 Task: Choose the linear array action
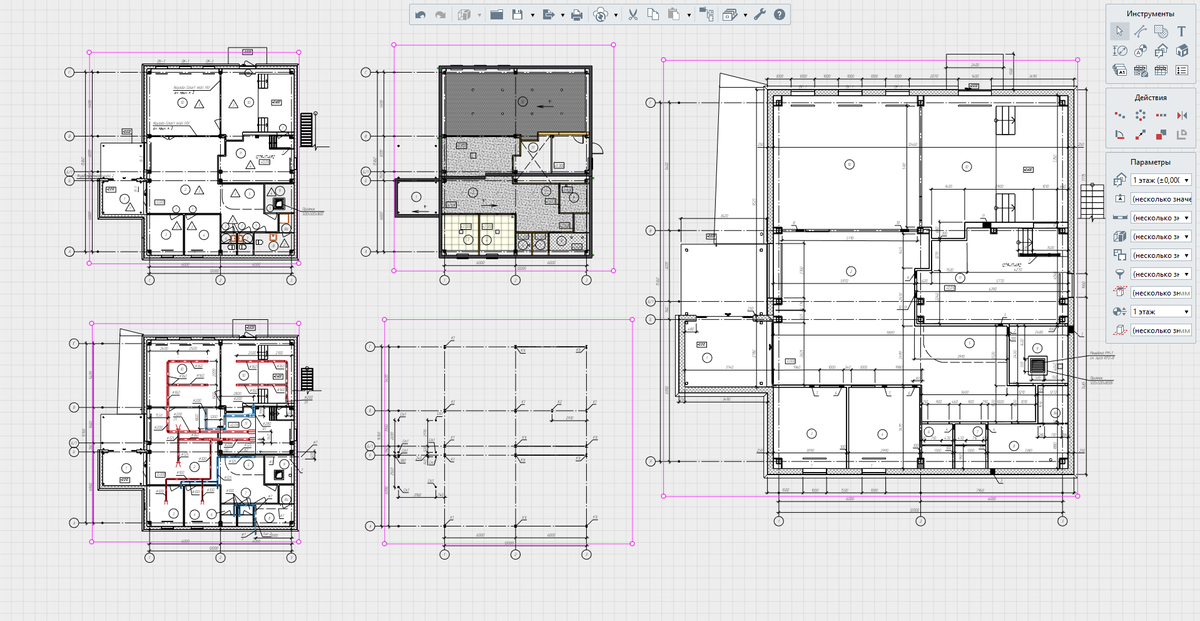[1160, 115]
